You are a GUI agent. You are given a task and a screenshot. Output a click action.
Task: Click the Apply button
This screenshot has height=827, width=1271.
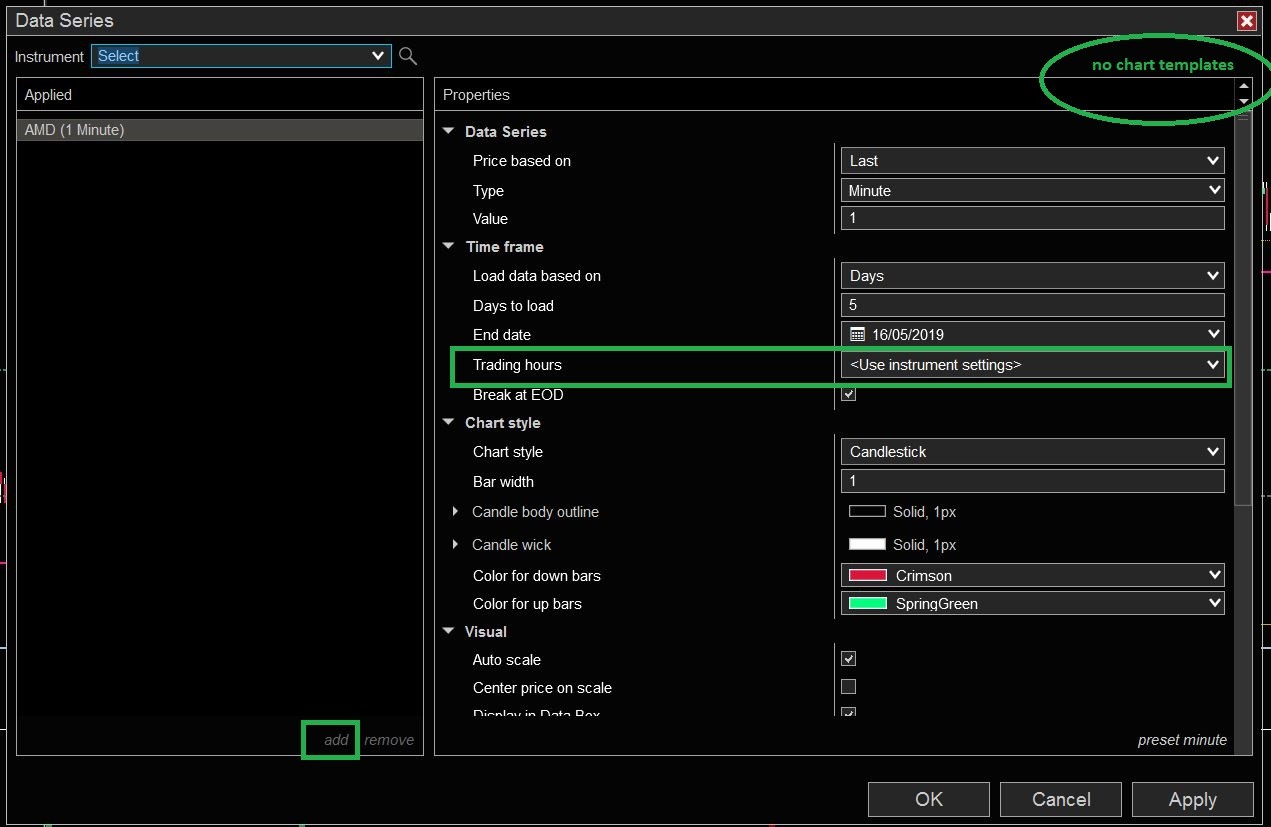point(1192,799)
